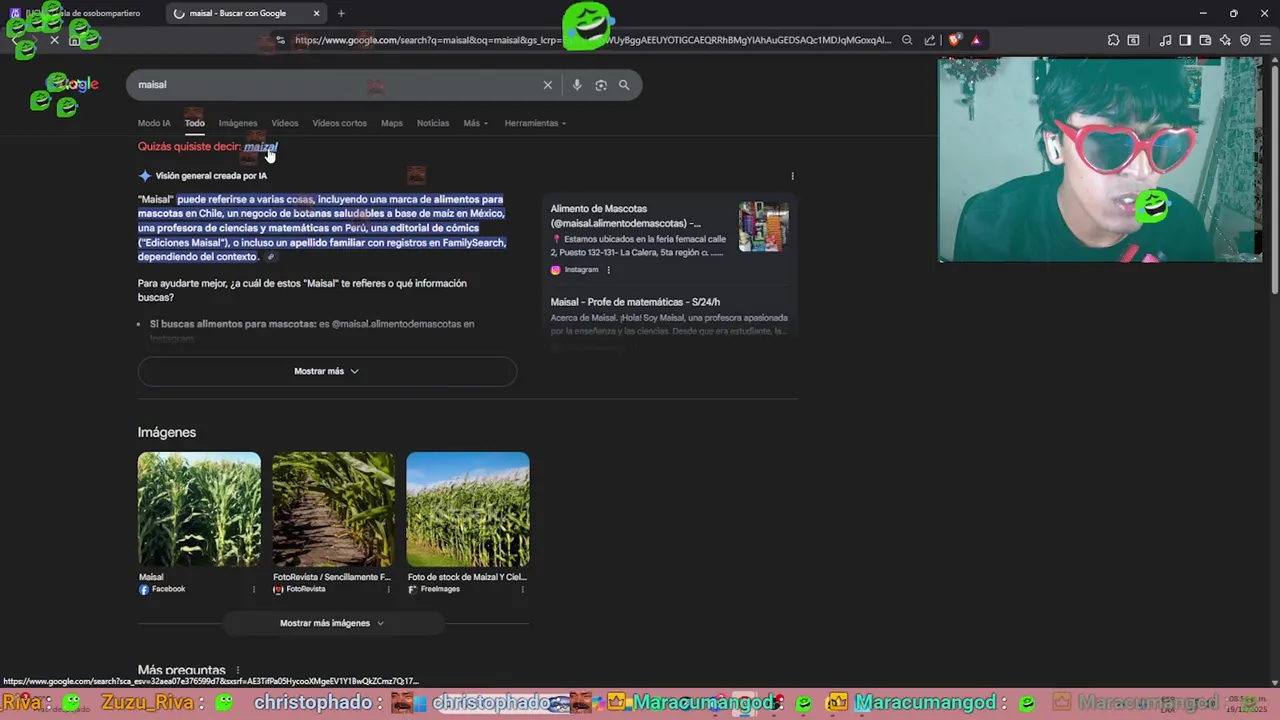
Task: Expand the Herramientas dropdown
Action: pyautogui.click(x=535, y=123)
